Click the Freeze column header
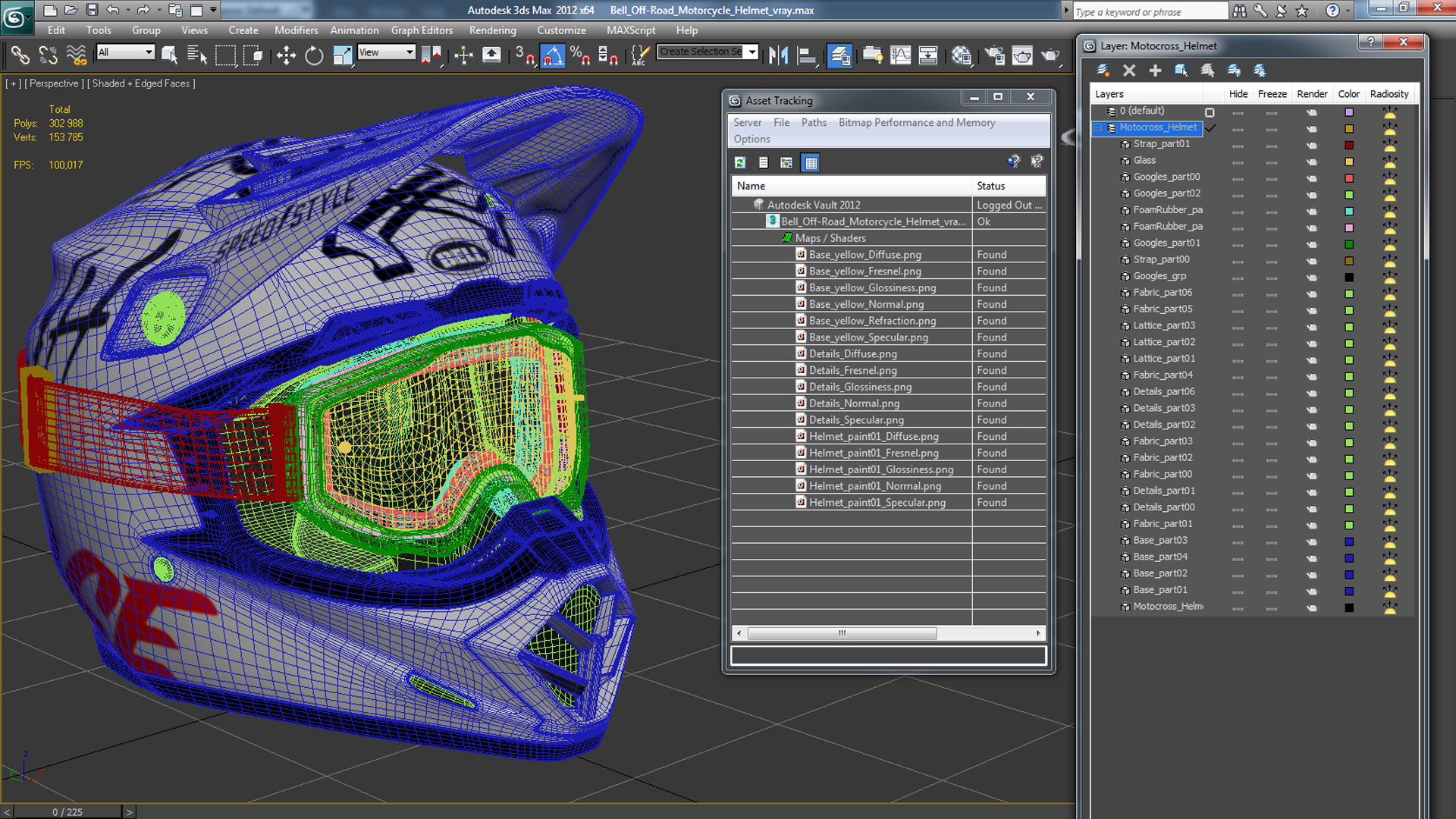 point(1272,94)
